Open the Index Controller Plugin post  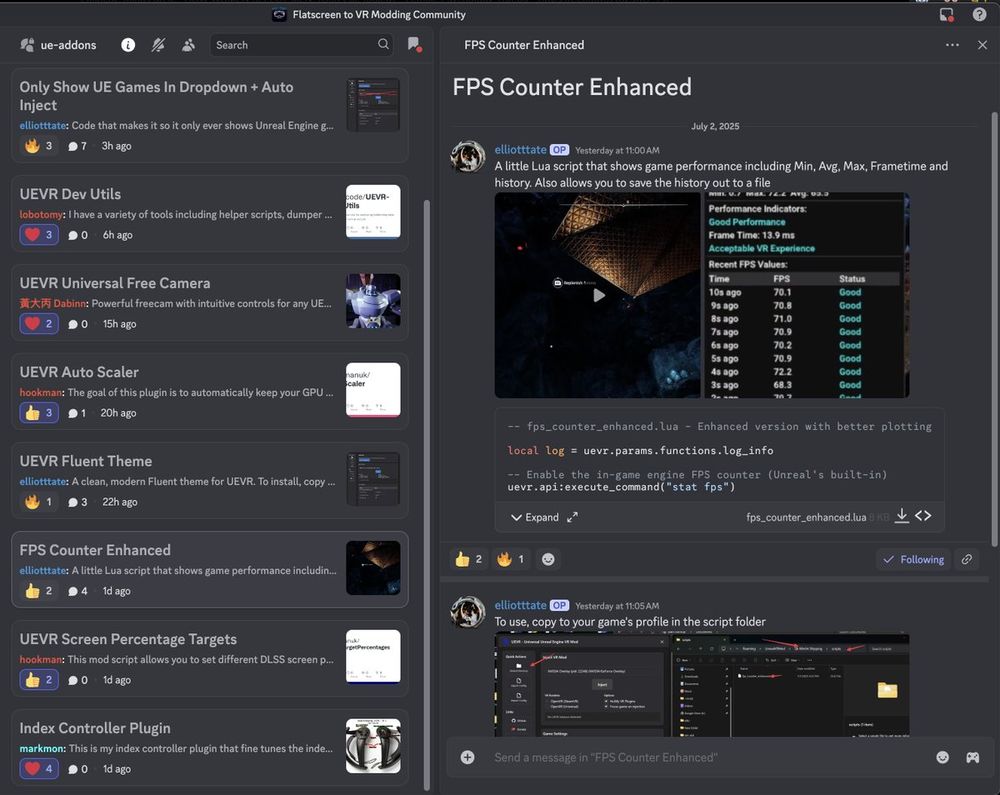(210, 747)
